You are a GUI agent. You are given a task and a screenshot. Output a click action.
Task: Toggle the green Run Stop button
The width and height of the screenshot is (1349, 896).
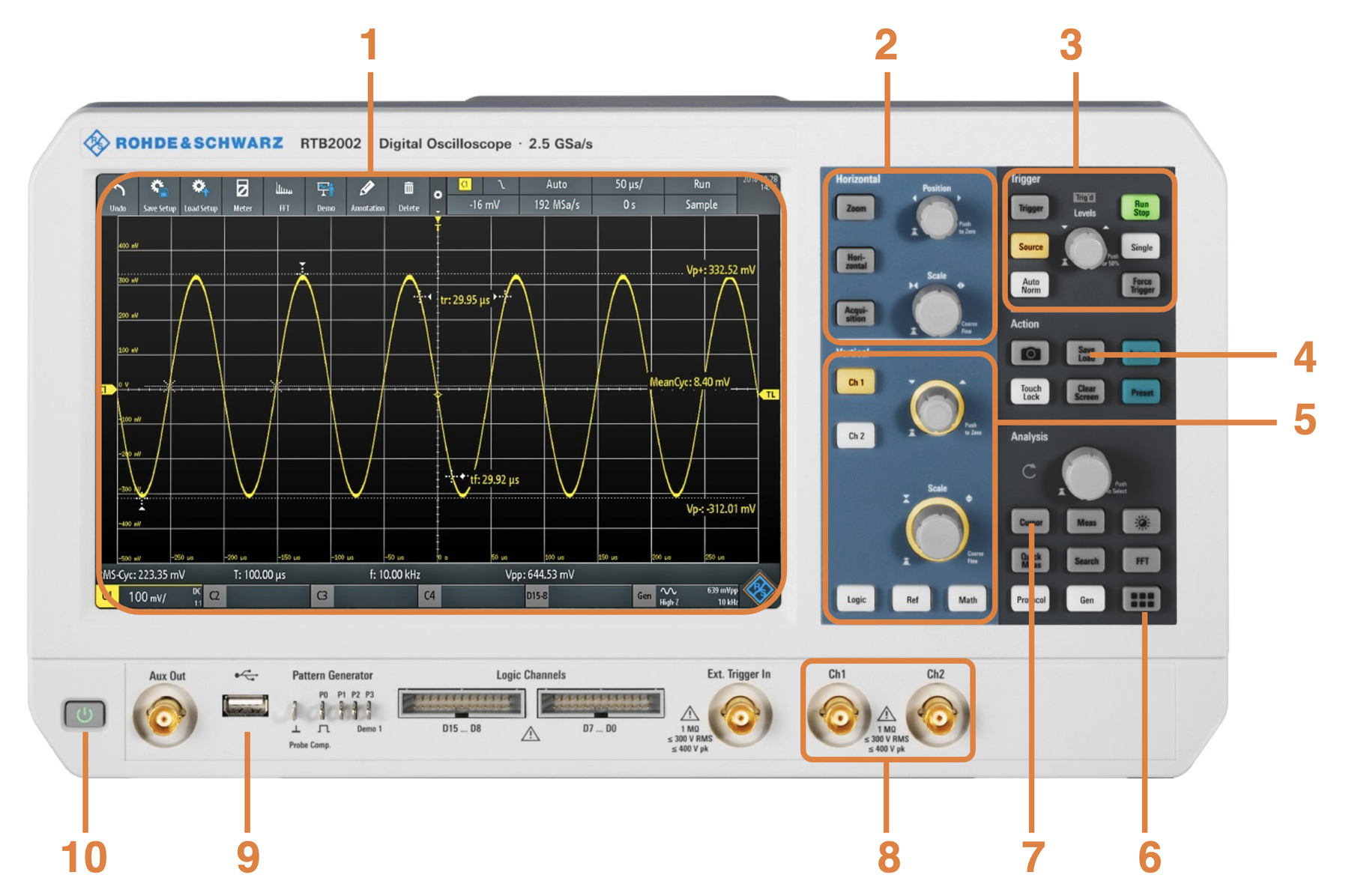tap(1140, 208)
